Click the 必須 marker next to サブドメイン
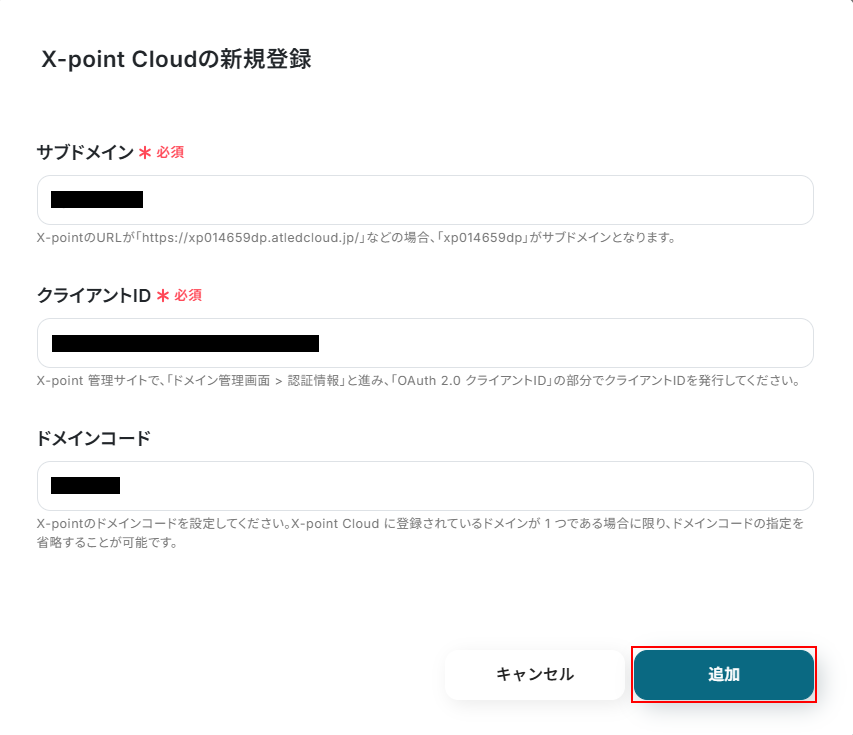Screen dimensions: 853x735 (x=170, y=152)
